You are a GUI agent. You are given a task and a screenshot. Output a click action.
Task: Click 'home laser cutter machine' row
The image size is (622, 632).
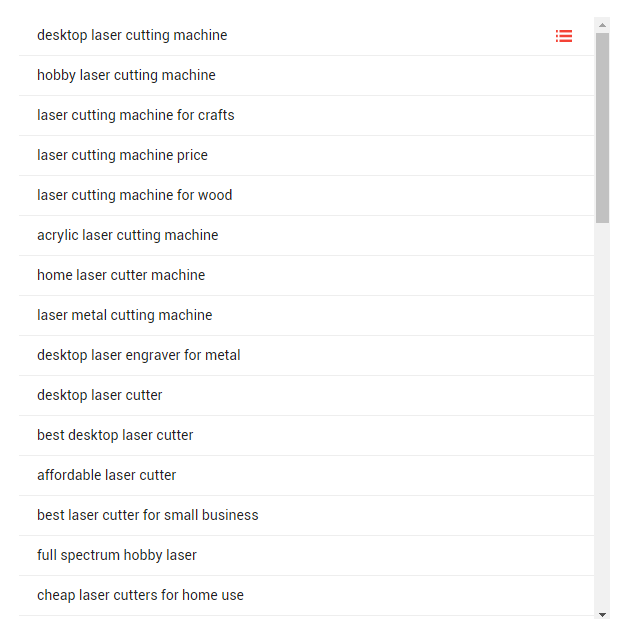(x=121, y=275)
